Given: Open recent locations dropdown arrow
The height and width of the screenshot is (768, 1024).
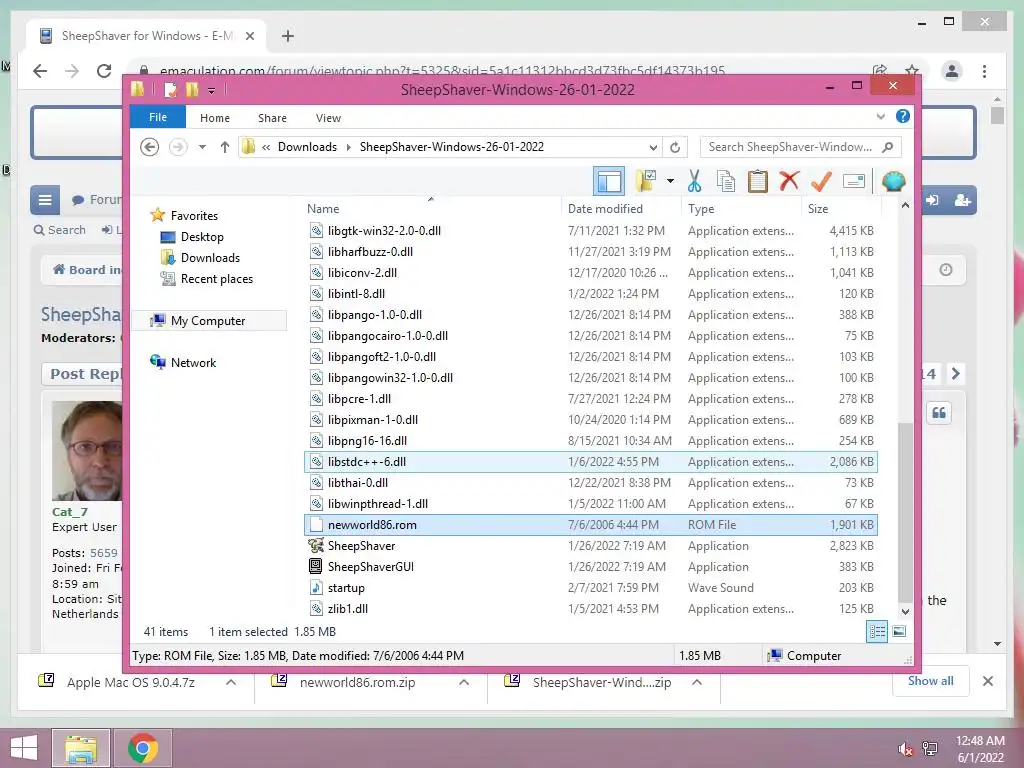Looking at the screenshot, I should [x=202, y=147].
